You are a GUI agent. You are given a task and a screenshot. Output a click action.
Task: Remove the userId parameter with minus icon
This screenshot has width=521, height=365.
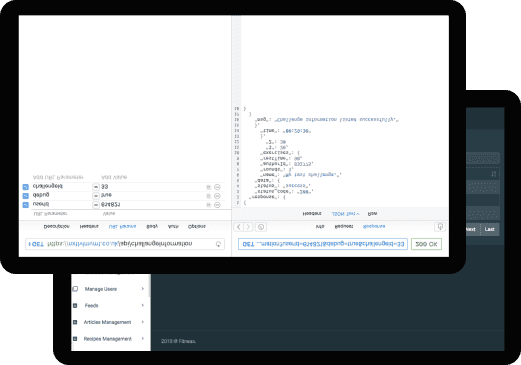coord(217,205)
